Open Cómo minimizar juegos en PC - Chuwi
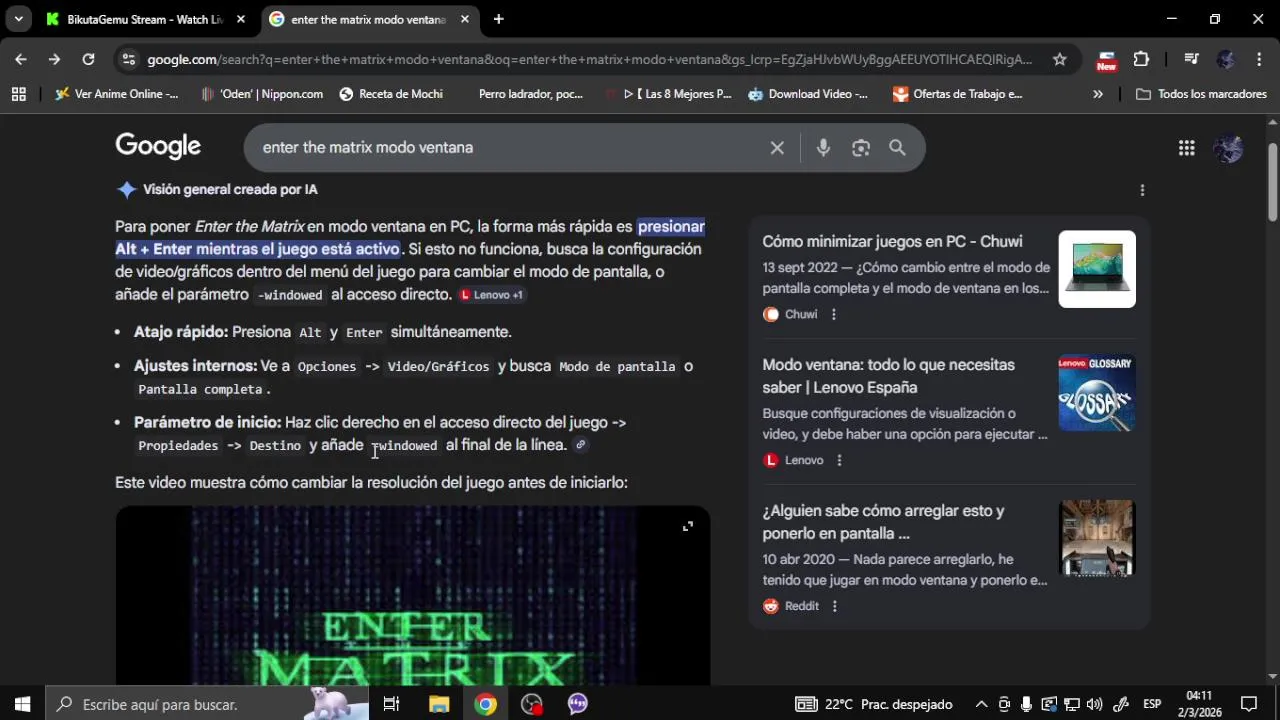Screen dimensions: 1280x720 [892, 241]
